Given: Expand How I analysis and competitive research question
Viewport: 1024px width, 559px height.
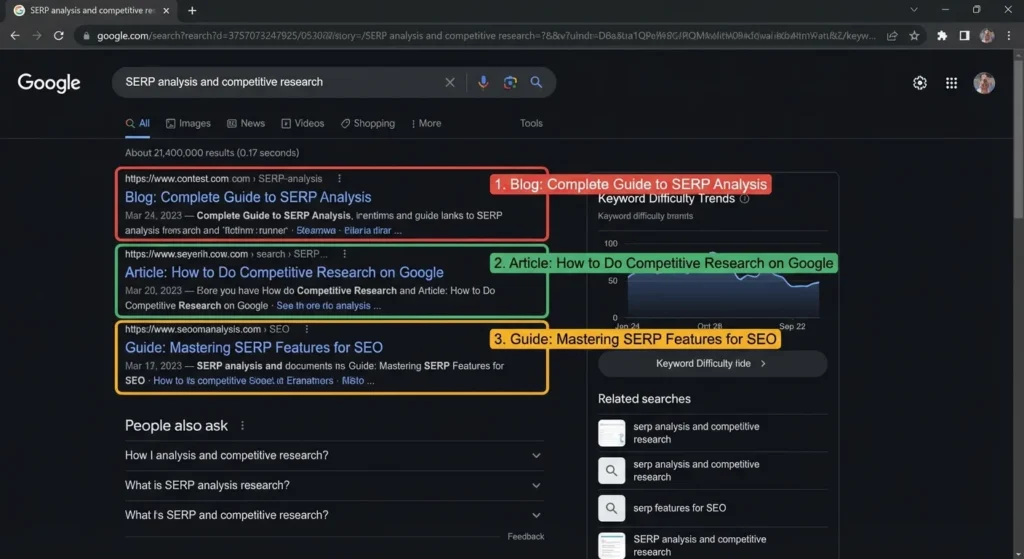Looking at the screenshot, I should pos(334,455).
